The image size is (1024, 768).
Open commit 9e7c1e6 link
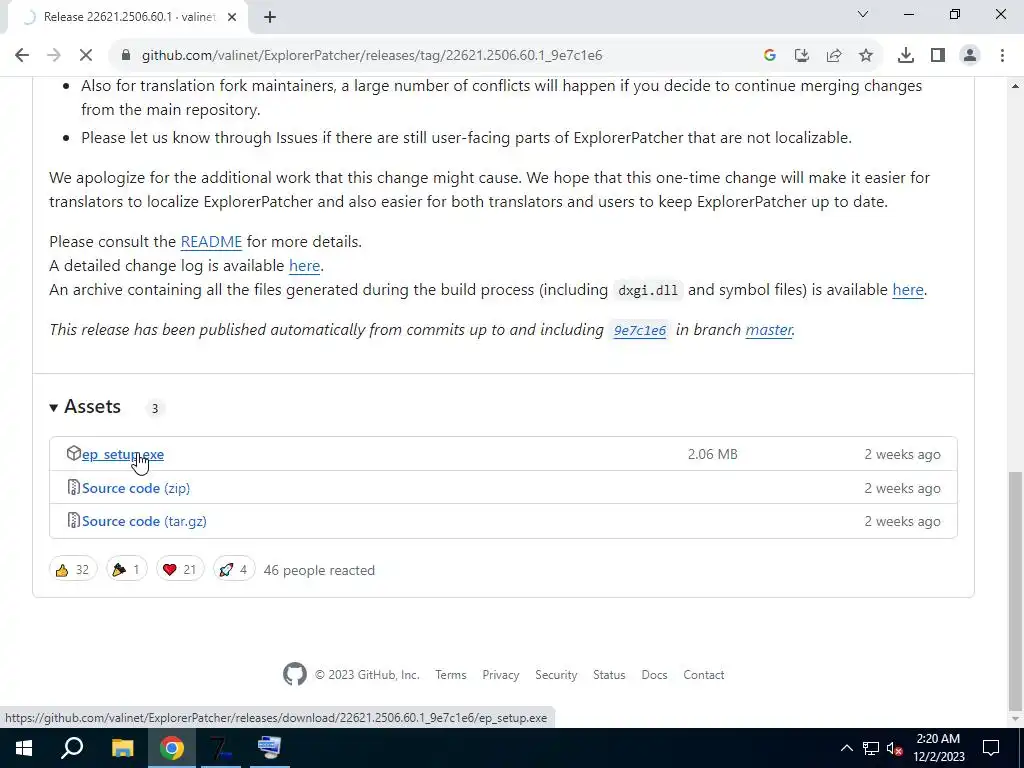coord(640,330)
